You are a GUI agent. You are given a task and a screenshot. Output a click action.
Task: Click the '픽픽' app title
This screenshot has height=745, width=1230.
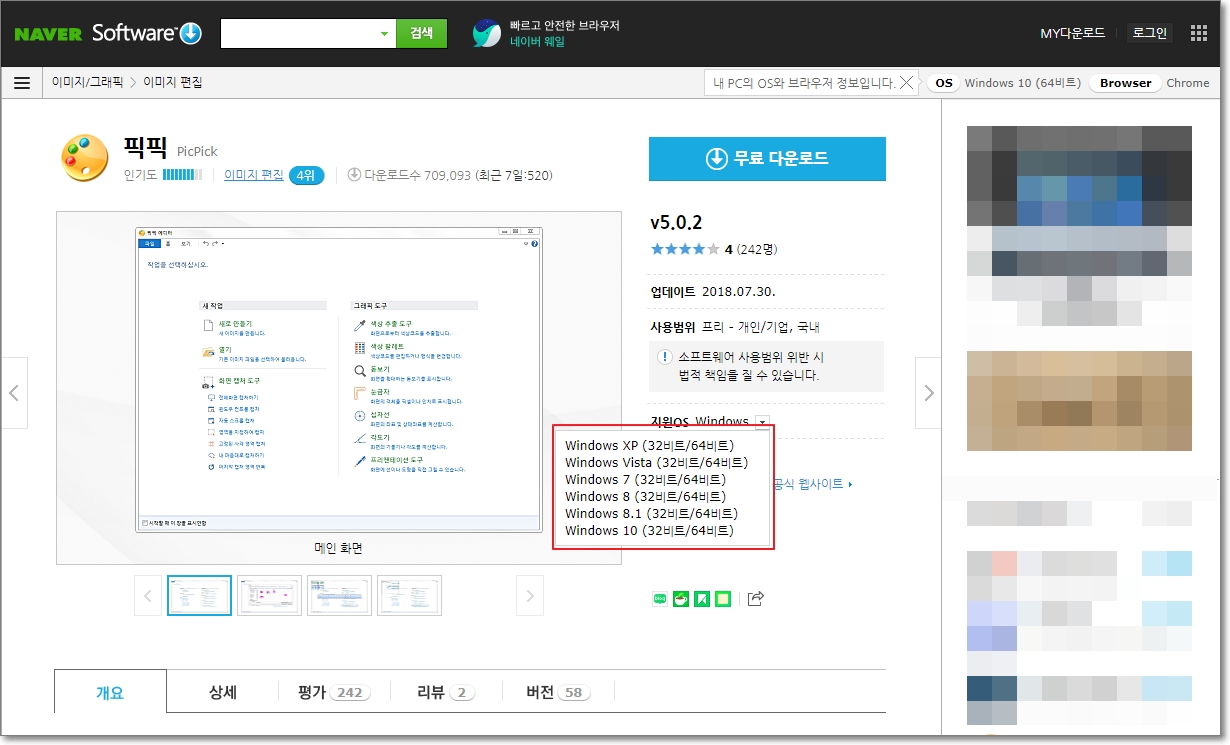(146, 147)
